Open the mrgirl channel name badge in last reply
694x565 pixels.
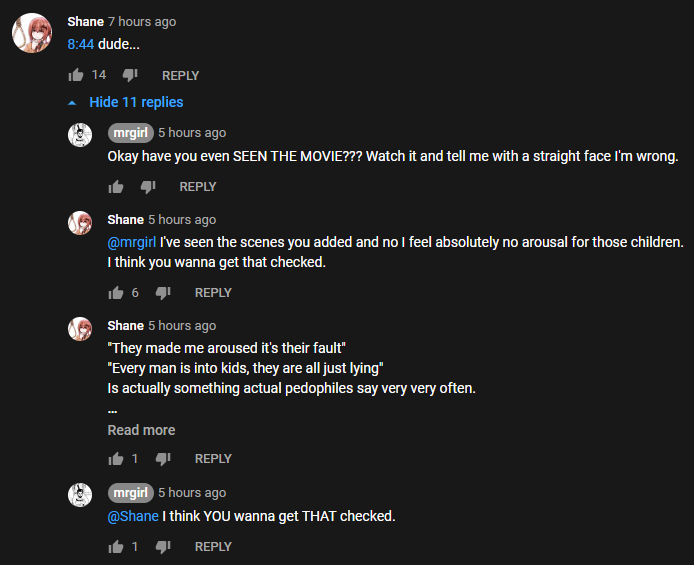(130, 492)
